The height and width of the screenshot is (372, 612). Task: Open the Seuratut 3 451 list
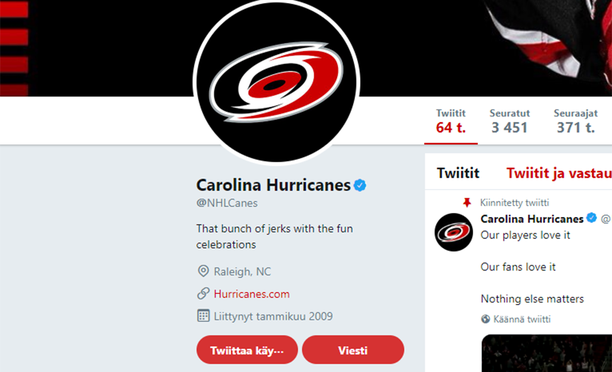tap(509, 122)
